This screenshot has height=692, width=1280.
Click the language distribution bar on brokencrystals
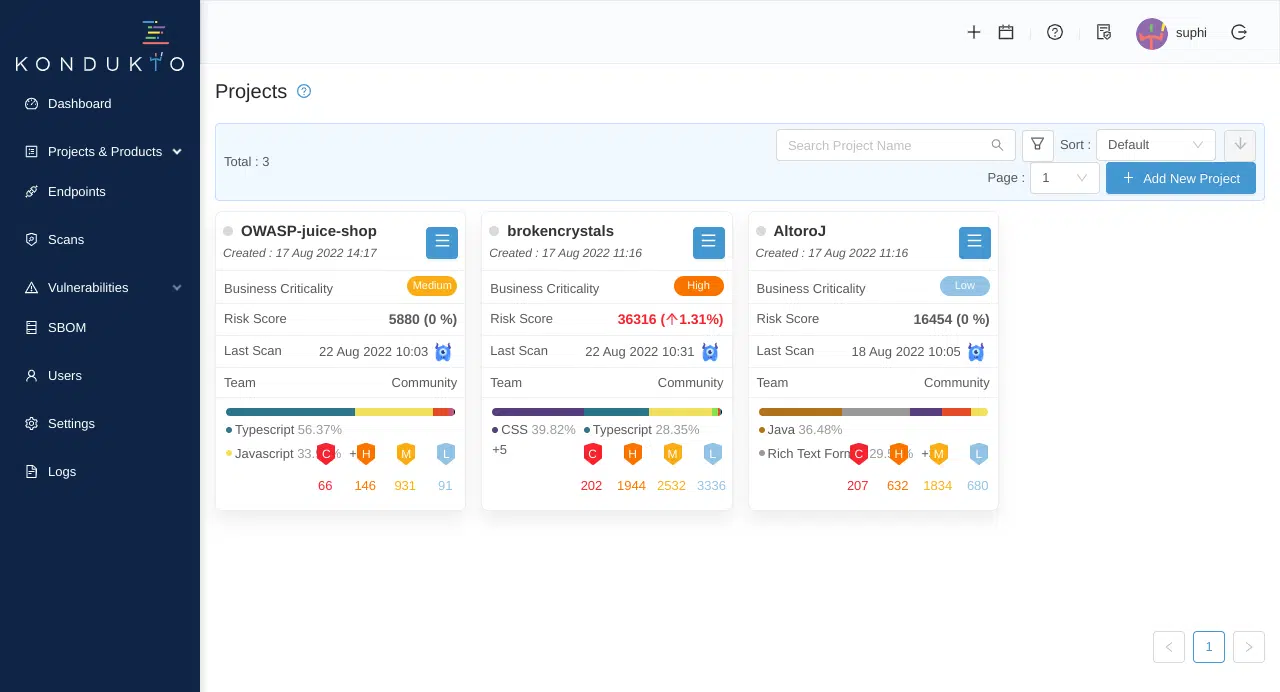tap(606, 411)
